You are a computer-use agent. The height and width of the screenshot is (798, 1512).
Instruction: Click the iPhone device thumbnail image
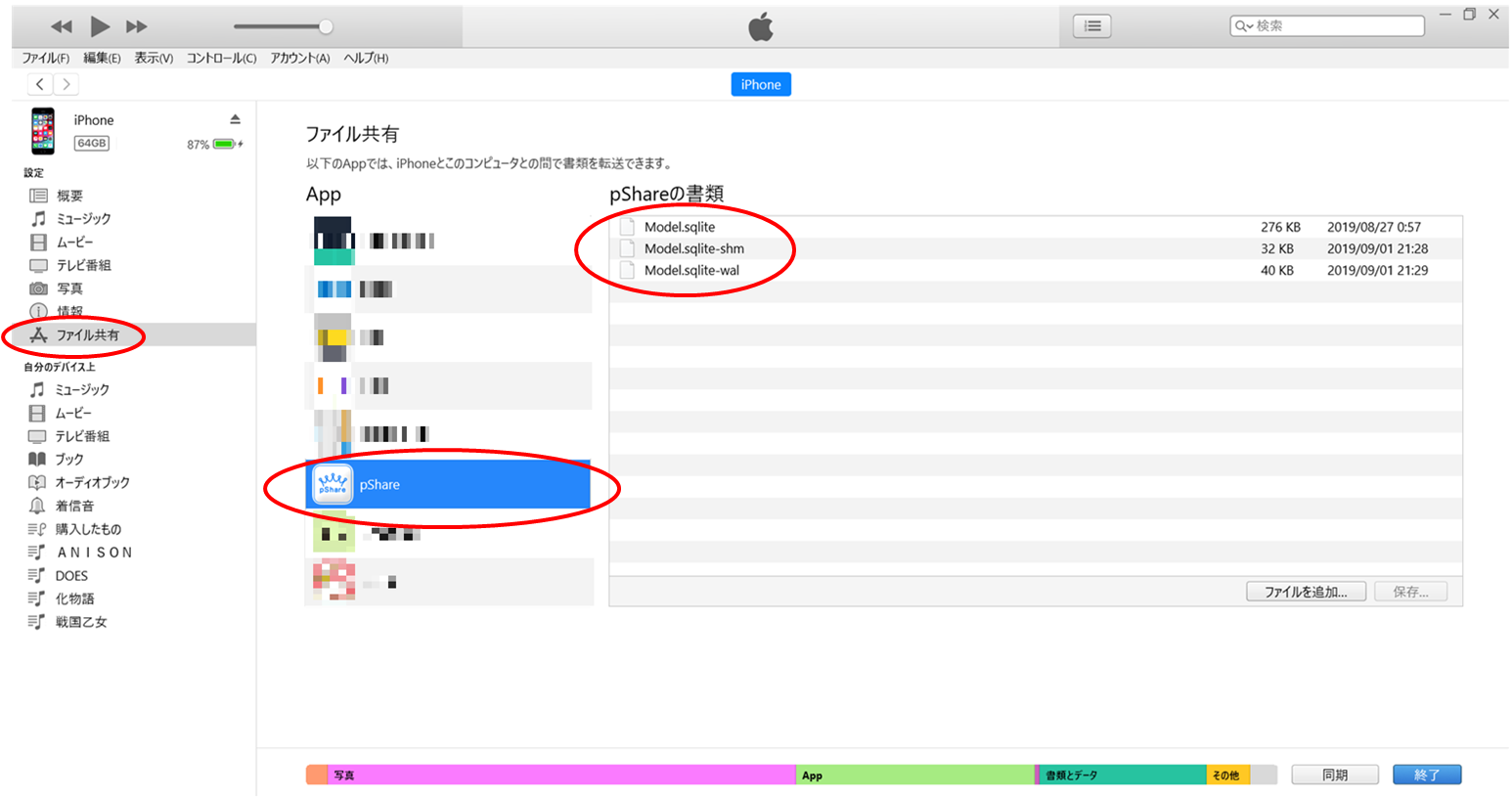[x=43, y=131]
